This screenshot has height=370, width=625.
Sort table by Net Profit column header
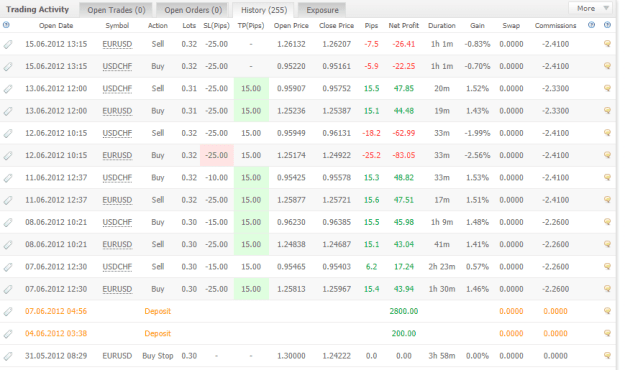[403, 26]
